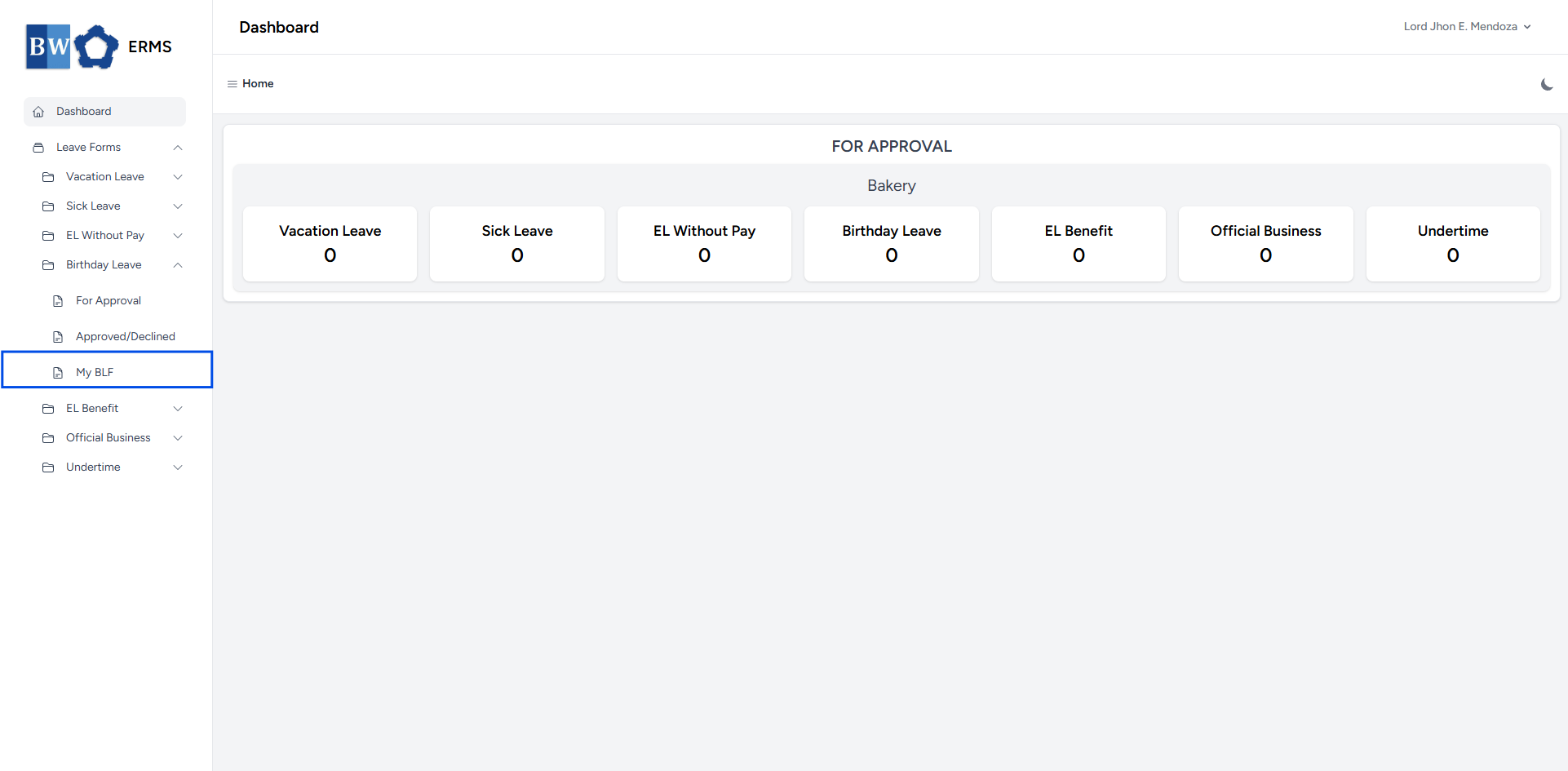Toggle dark mode with the moon icon
Viewport: 1568px width, 771px height.
coord(1547,84)
